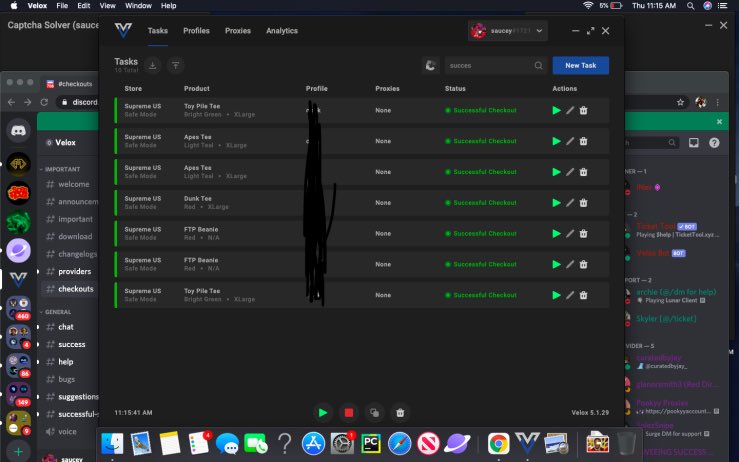This screenshot has width=739, height=462.
Task: Click the magnifier icon in task search
Action: [x=538, y=66]
